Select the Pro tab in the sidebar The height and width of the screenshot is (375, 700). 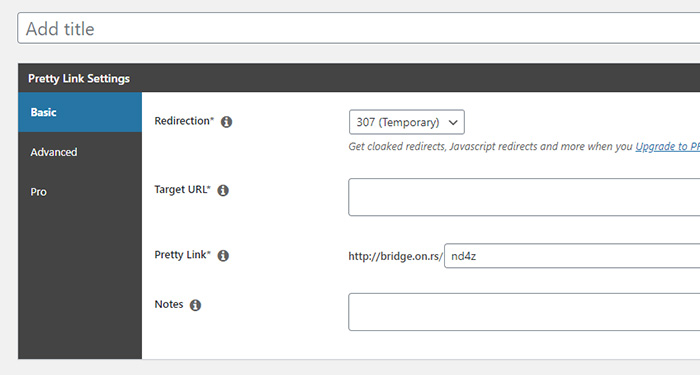coord(80,192)
